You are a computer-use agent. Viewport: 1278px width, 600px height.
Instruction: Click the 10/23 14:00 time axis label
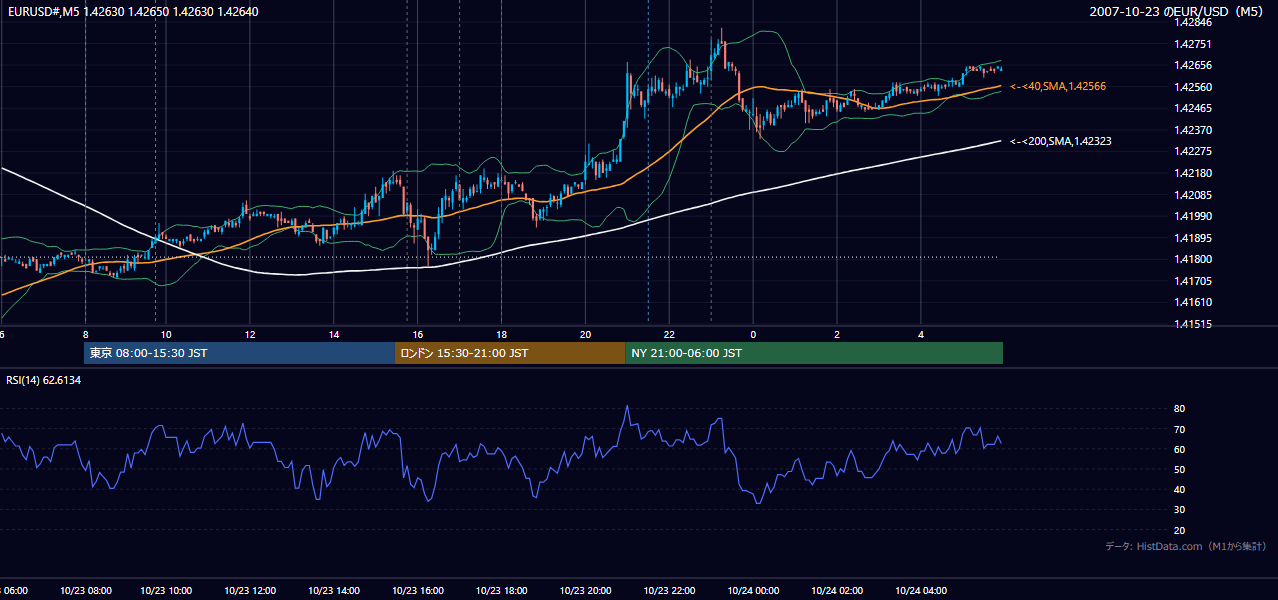(336, 591)
